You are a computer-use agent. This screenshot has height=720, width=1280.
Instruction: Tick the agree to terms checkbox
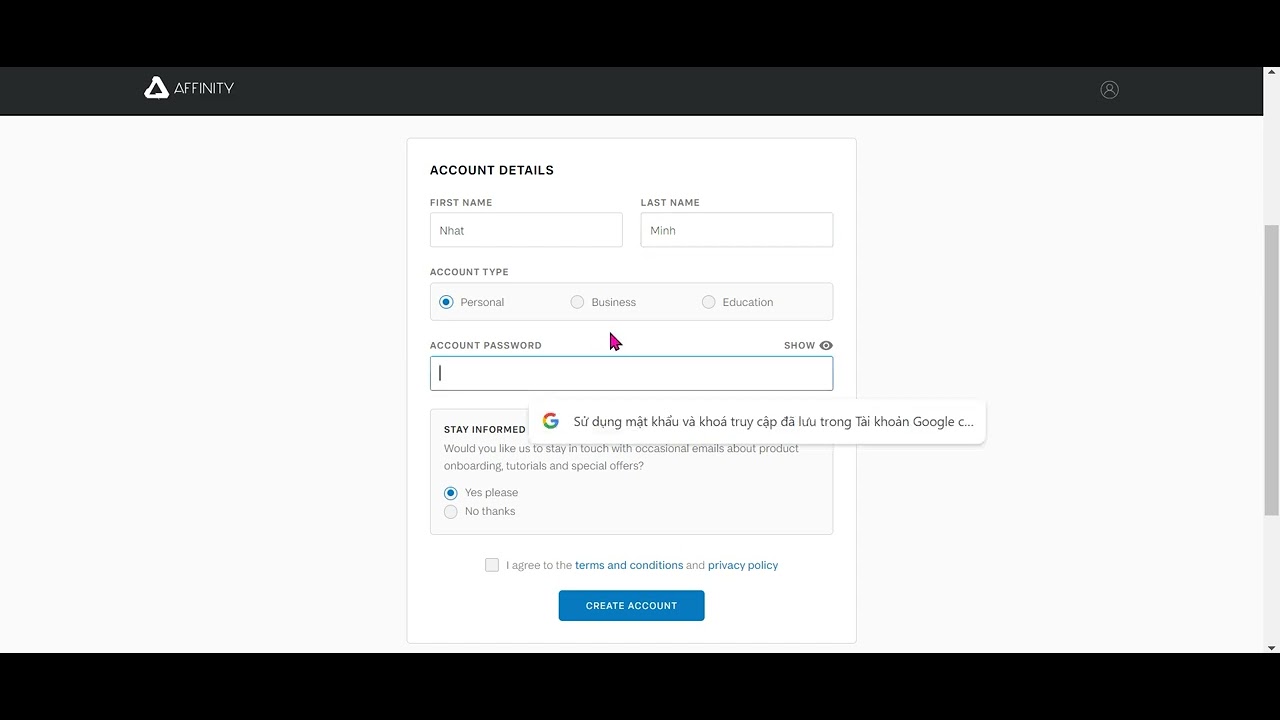click(492, 565)
